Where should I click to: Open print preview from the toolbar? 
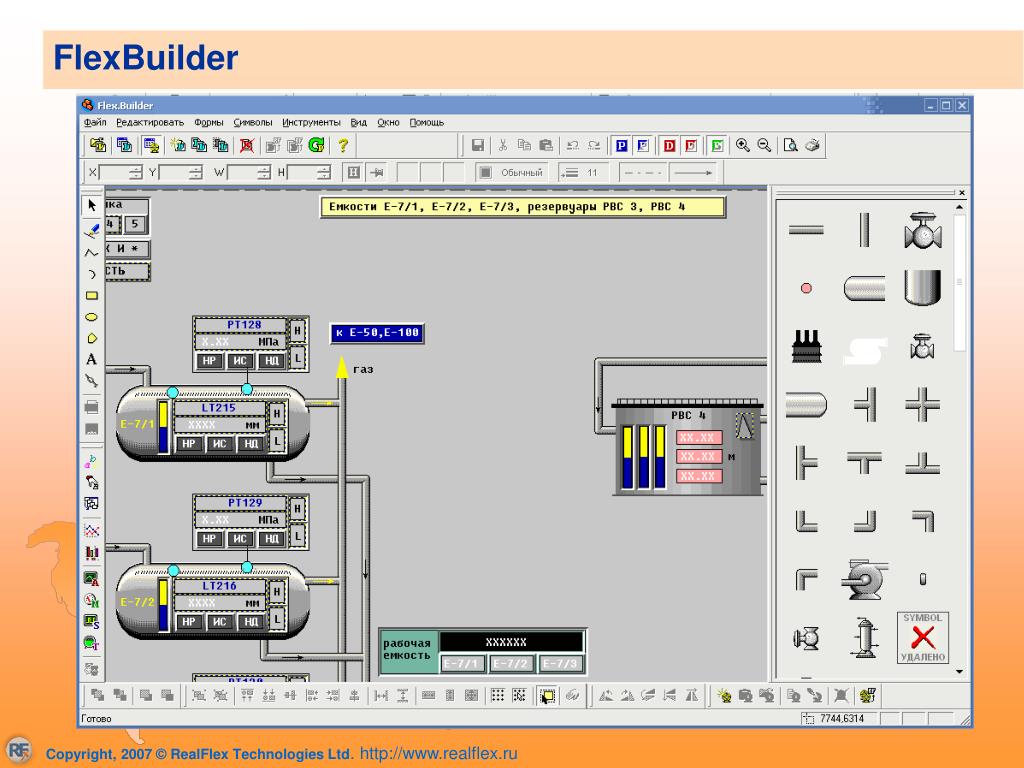click(x=790, y=145)
